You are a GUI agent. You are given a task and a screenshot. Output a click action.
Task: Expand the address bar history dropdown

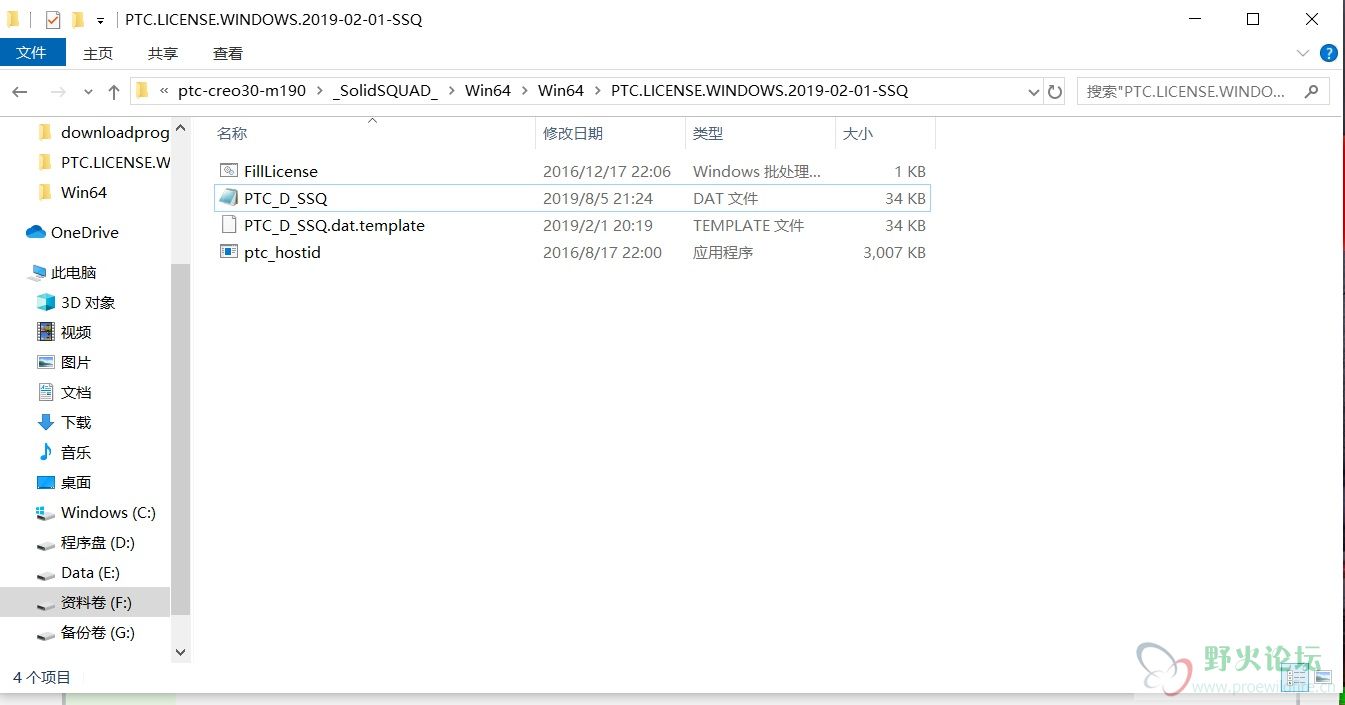coord(1034,92)
